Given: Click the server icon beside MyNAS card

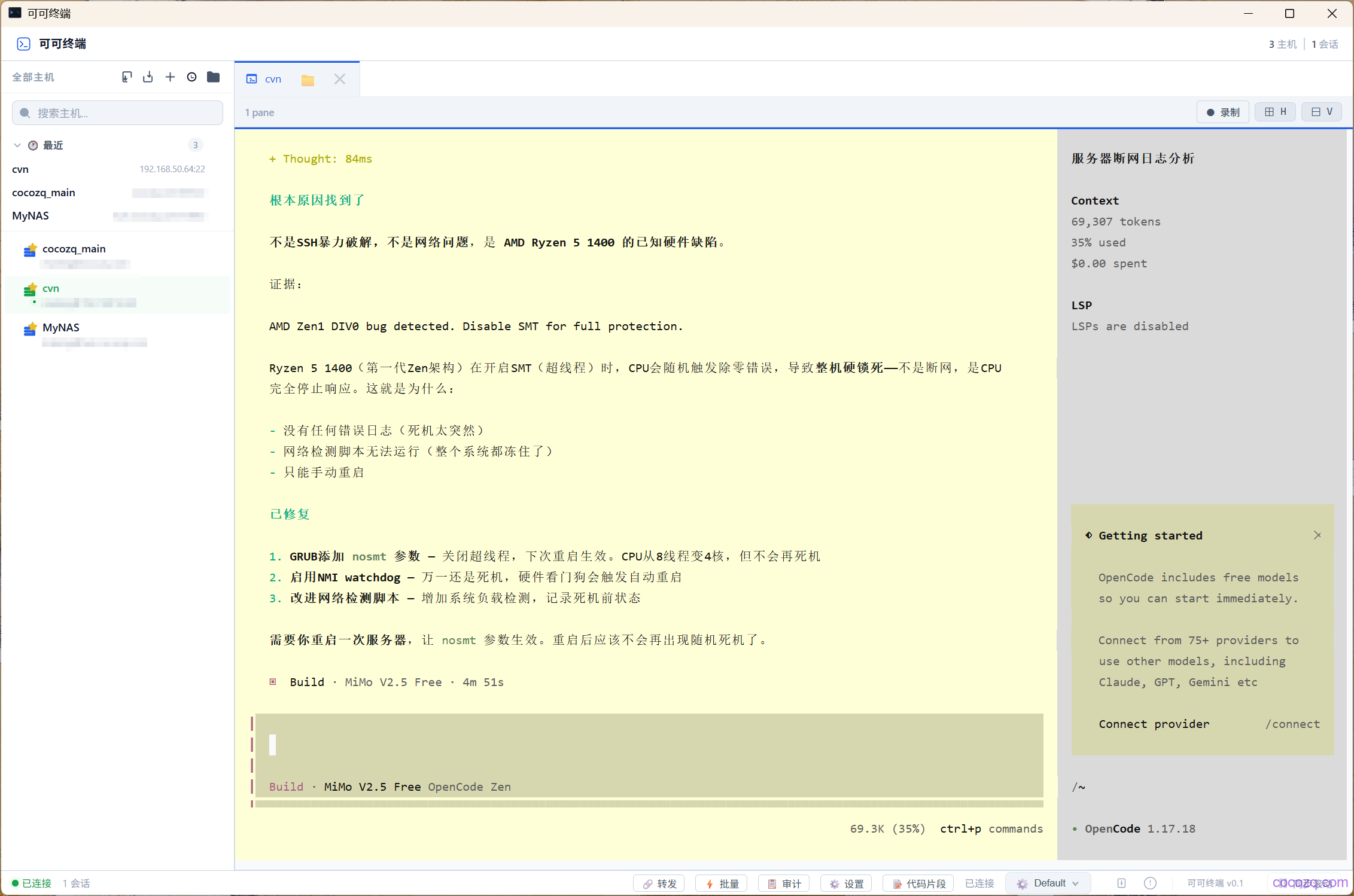Looking at the screenshot, I should (x=30, y=329).
